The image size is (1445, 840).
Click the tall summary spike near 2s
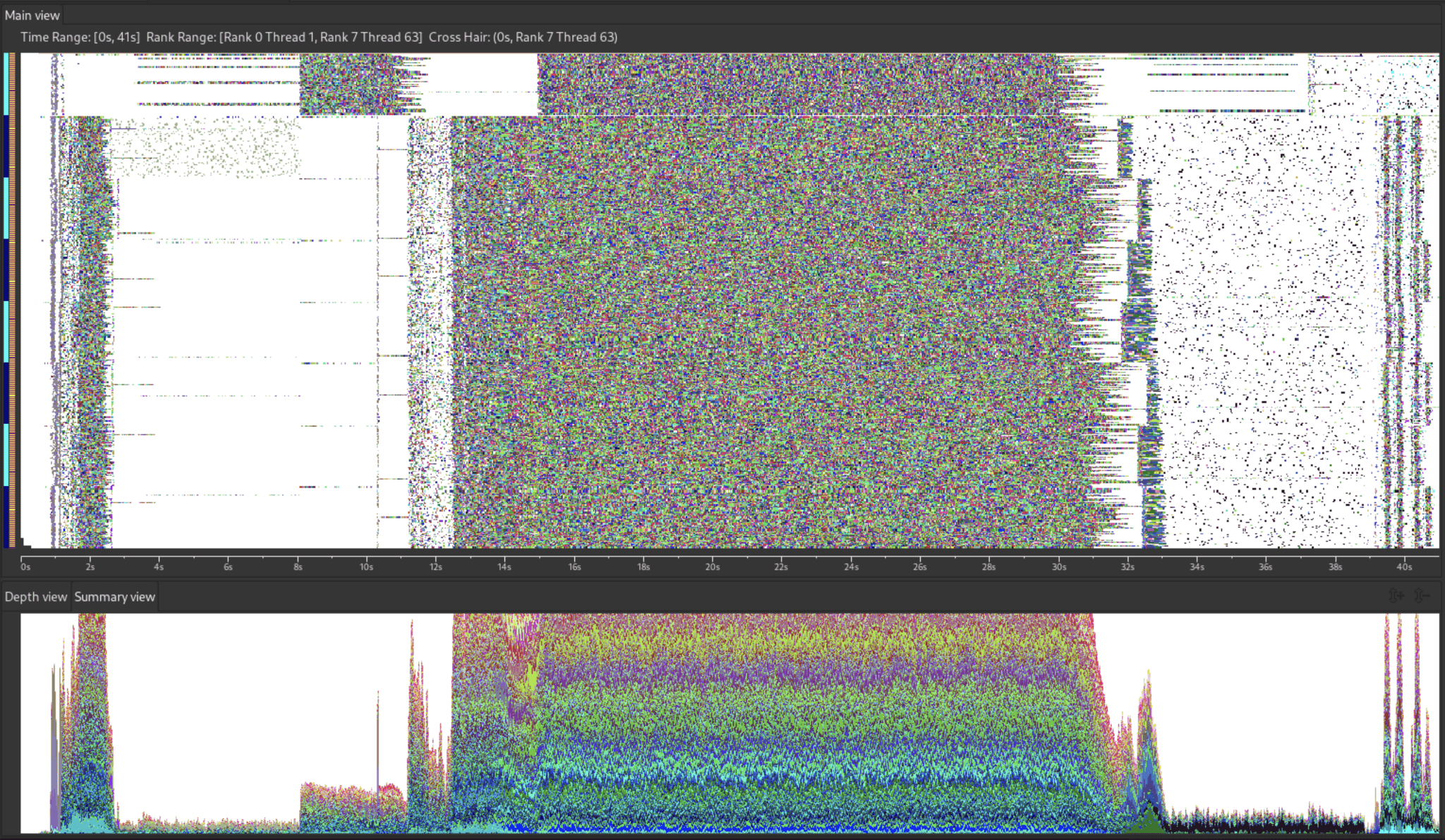(x=92, y=705)
